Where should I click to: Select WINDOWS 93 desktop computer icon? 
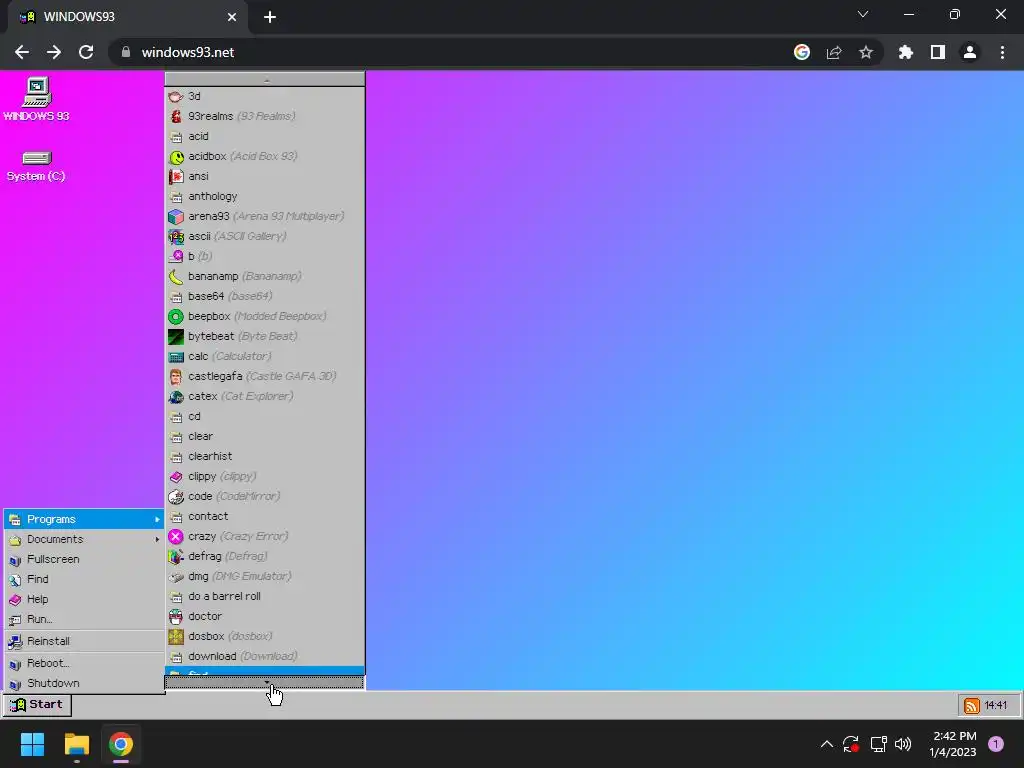(36, 99)
